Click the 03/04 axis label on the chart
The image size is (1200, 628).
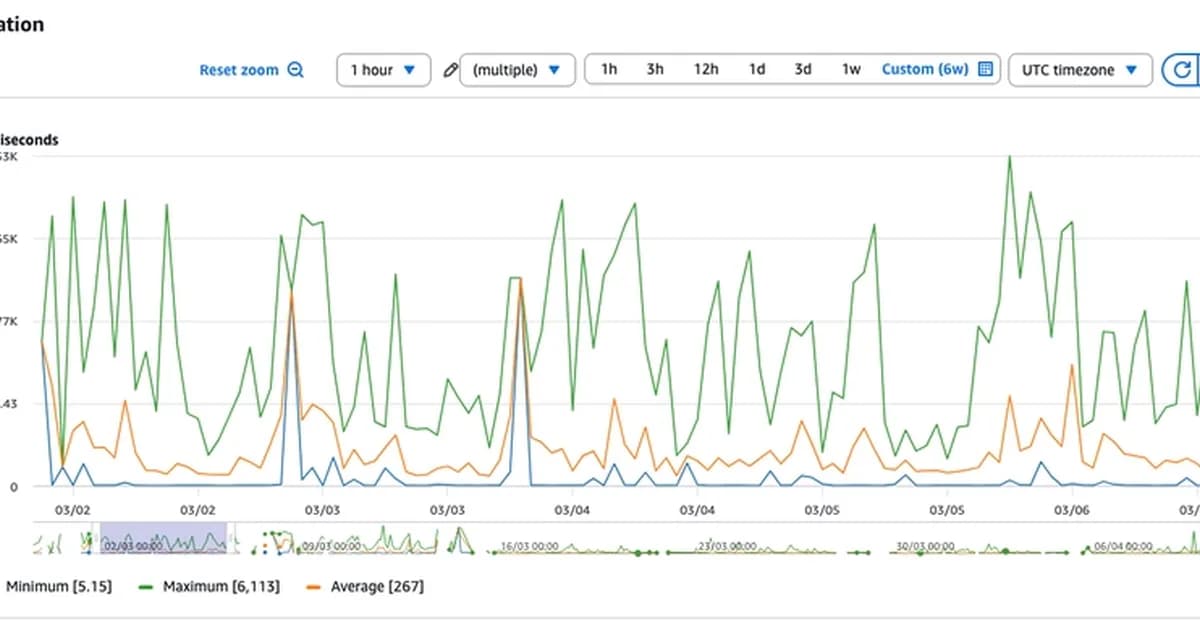pyautogui.click(x=574, y=509)
